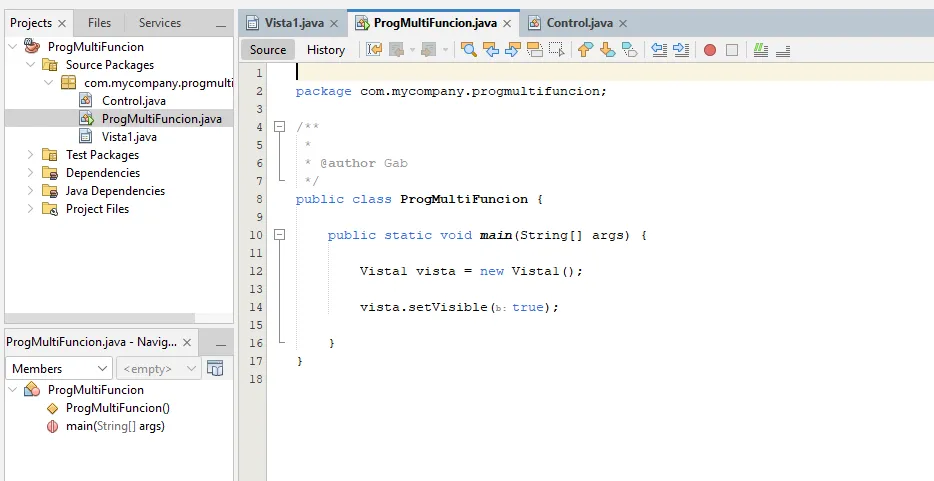Screen dimensions: 934x481
Task: Expand the Java Dependencies node
Action: pyautogui.click(x=31, y=190)
